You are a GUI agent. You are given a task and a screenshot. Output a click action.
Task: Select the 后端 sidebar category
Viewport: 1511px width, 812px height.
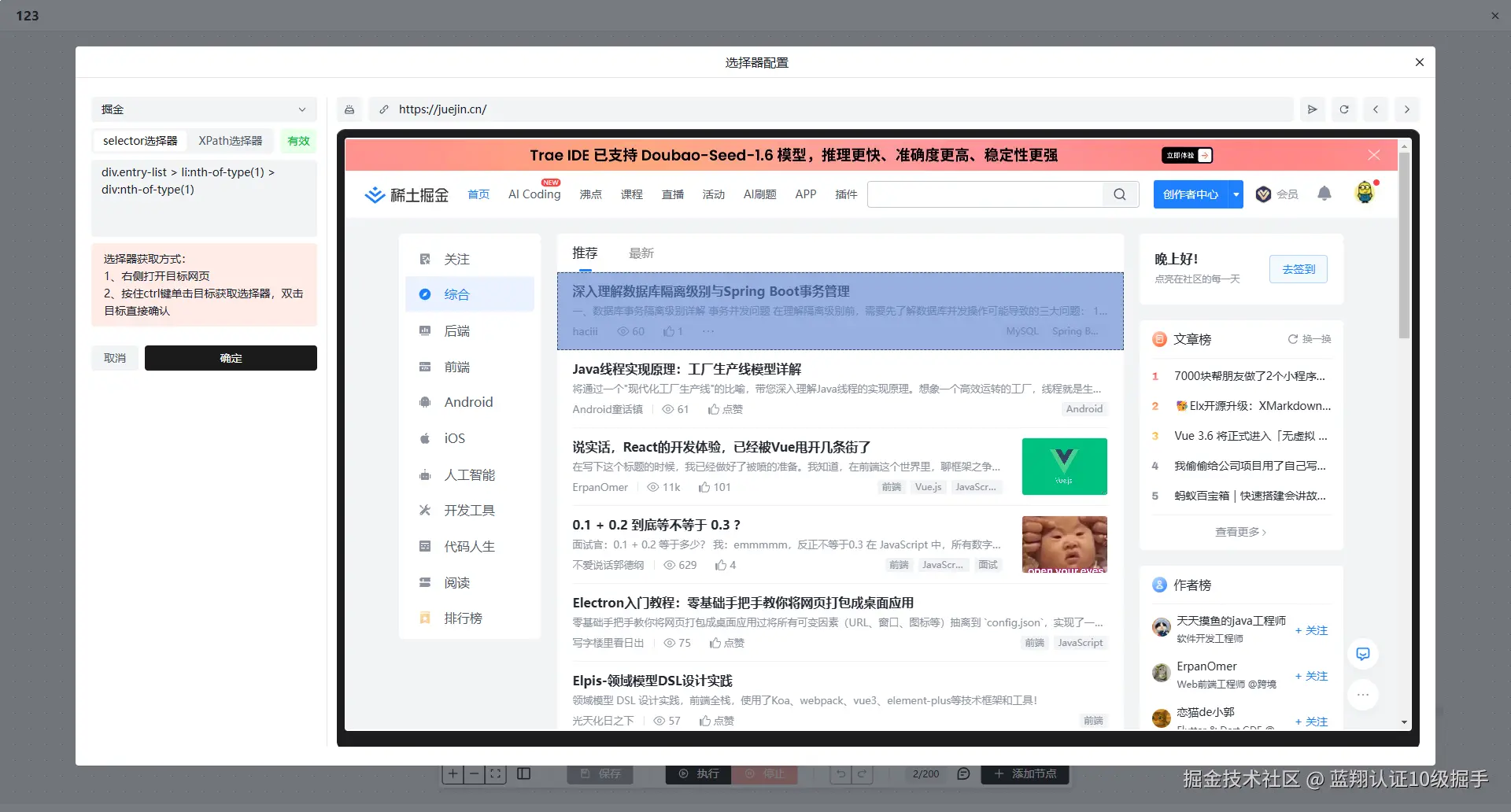coord(470,331)
